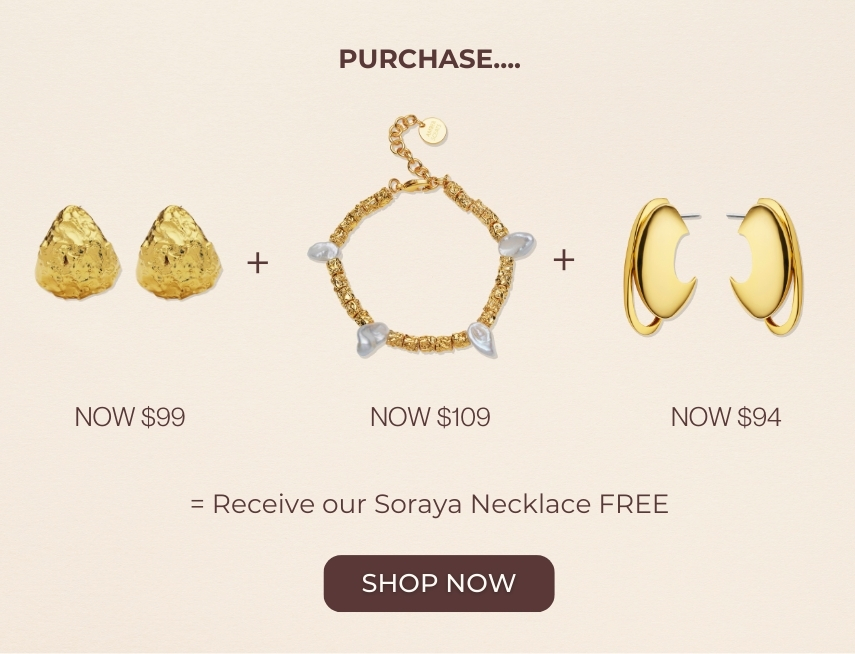Click the bottom-right pearl on the bracelet
The height and width of the screenshot is (654, 855).
pyautogui.click(x=483, y=339)
